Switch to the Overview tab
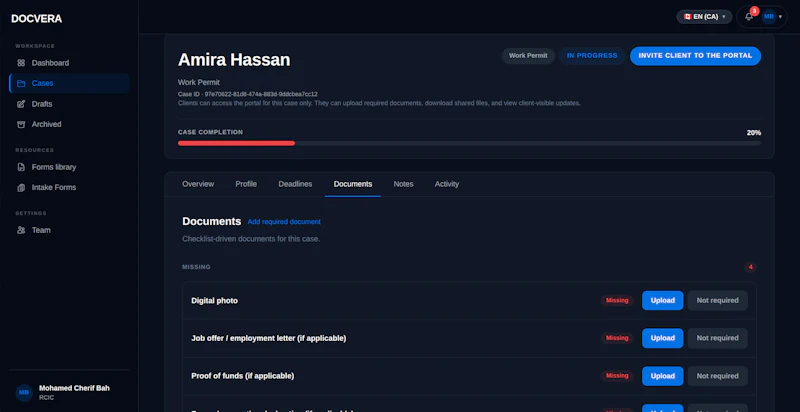This screenshot has width=800, height=412. tap(198, 184)
